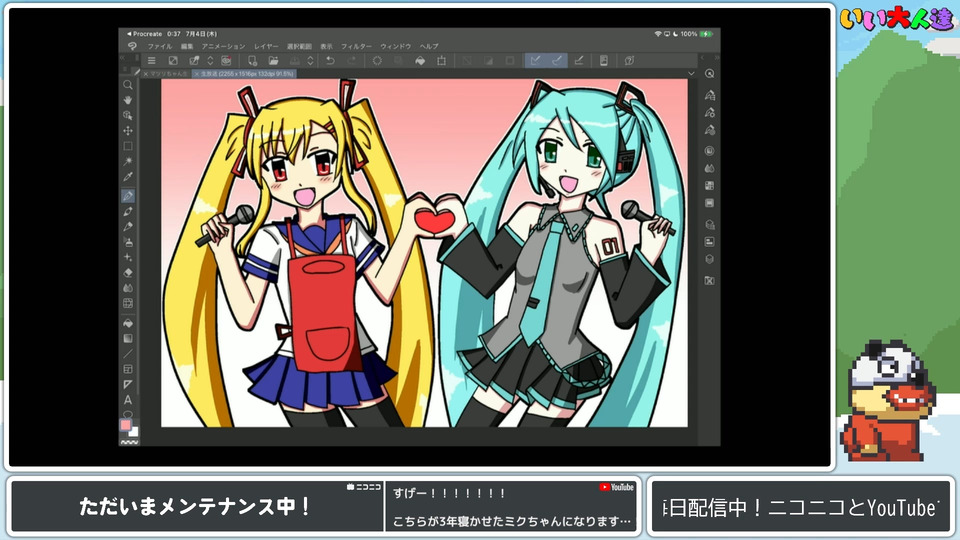Viewport: 960px width, 540px height.
Task: Collapse the left palette dock arrows
Action: 122,57
